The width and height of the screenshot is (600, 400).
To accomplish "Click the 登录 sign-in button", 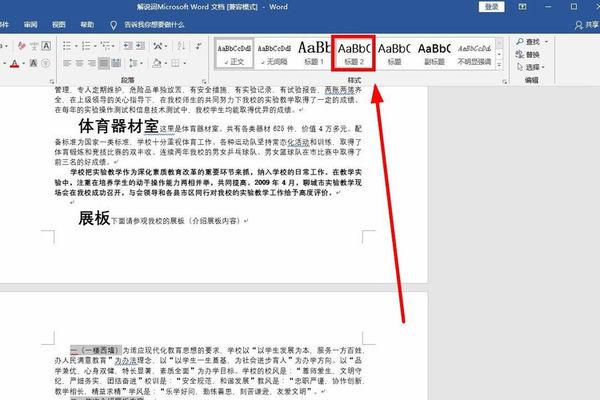I will click(491, 7).
